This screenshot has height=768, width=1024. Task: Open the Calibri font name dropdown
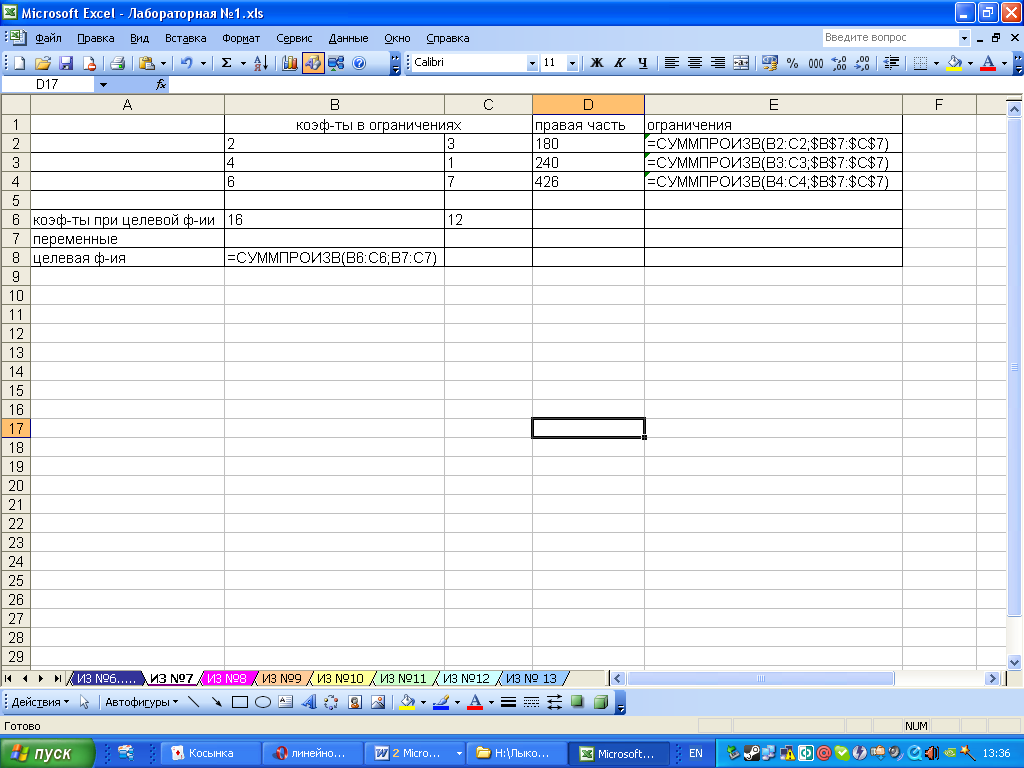(532, 63)
